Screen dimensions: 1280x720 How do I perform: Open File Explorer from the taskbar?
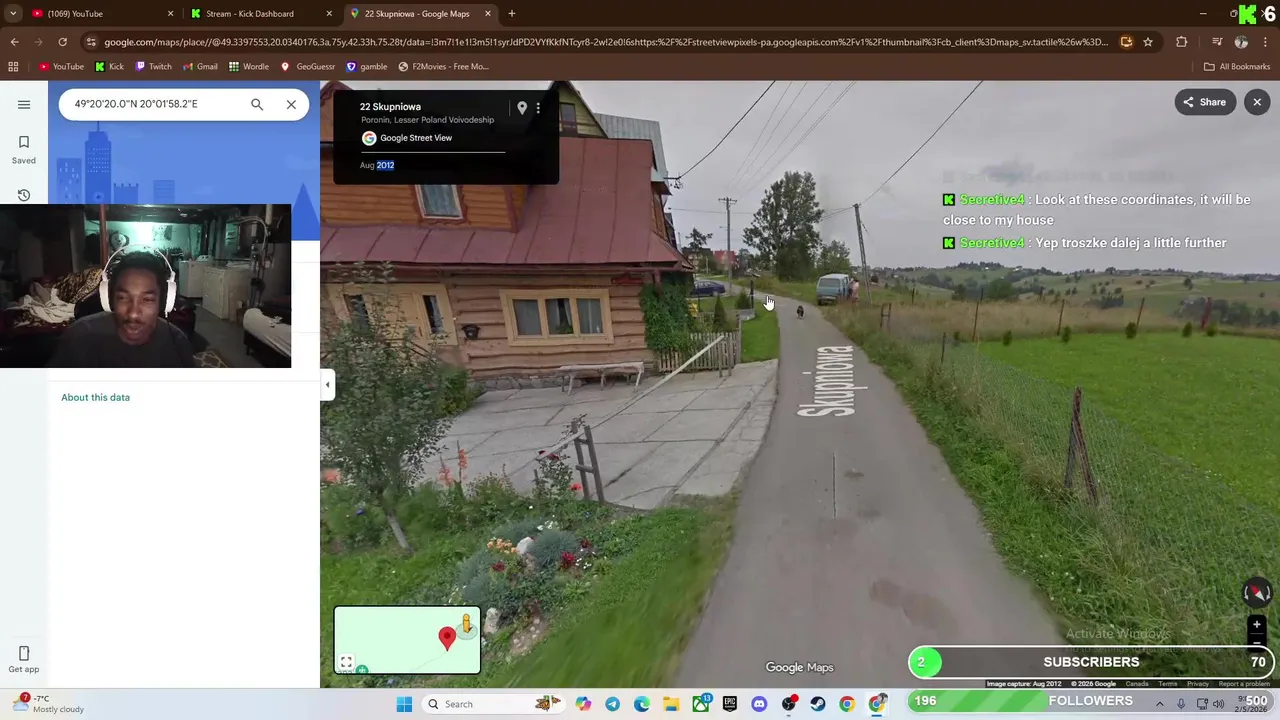[671, 704]
